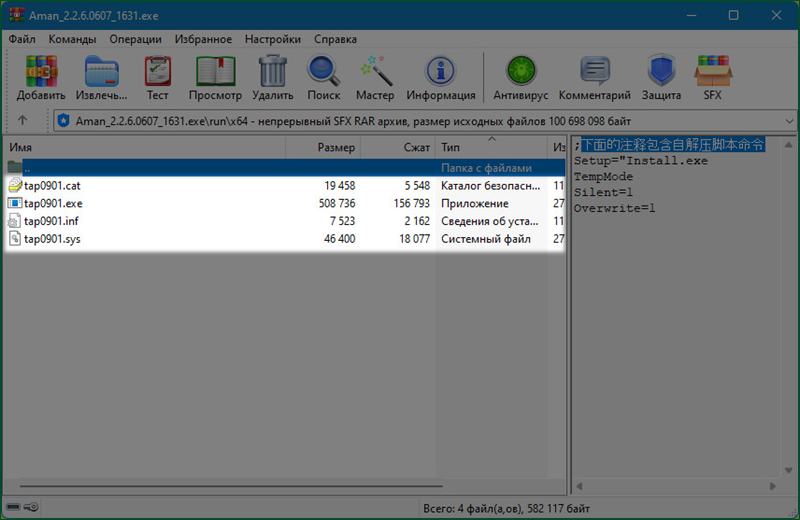Open the Команды menu

pos(72,39)
